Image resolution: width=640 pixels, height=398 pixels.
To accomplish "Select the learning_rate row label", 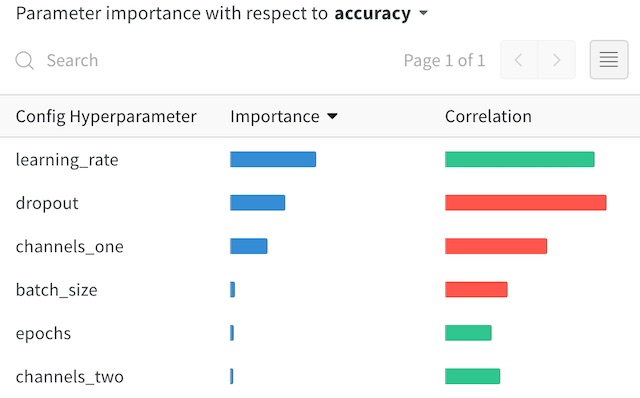I will pos(67,160).
